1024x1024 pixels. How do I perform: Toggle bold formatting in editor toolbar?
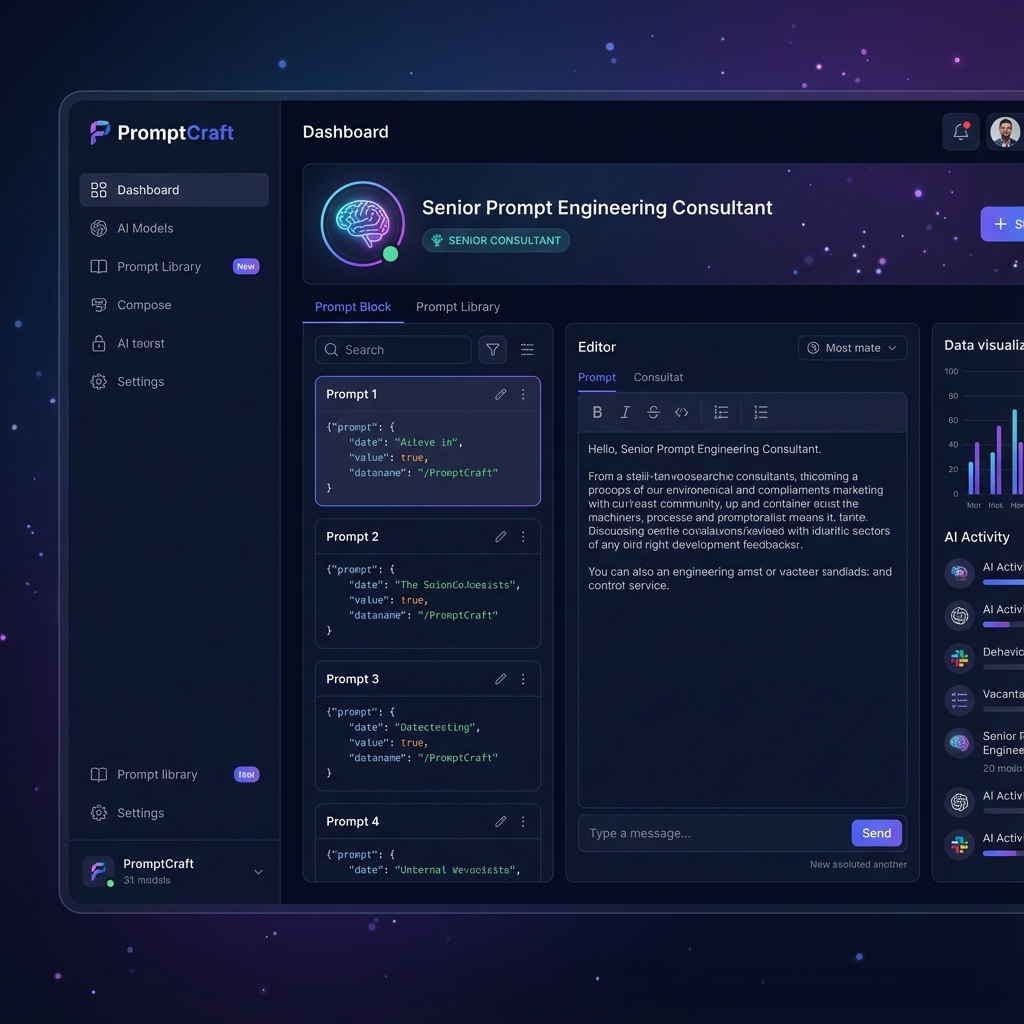pyautogui.click(x=597, y=412)
